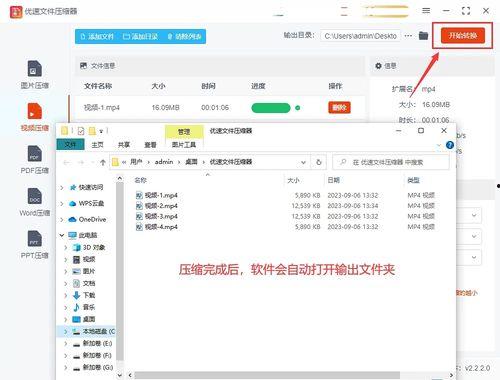Viewport: 500px width, 380px height.
Task: Select 桌面 in navigation pane
Action: [x=84, y=319]
